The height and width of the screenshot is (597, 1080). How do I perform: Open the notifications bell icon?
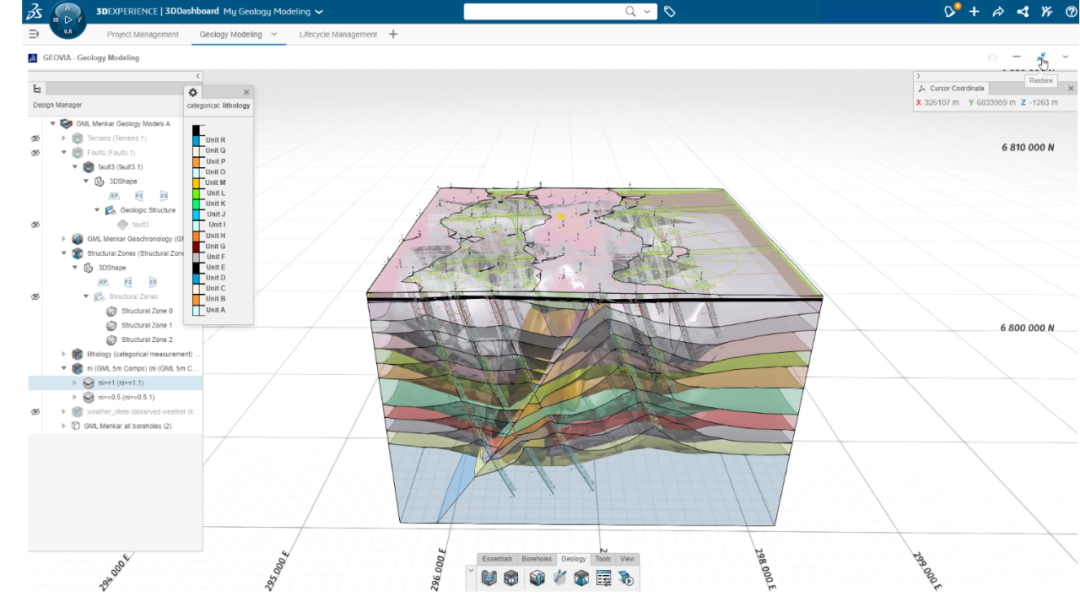point(950,12)
